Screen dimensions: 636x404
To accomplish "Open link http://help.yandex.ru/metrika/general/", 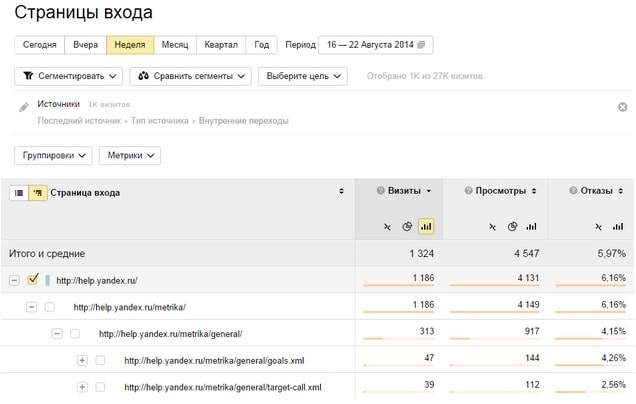I will [170, 334].
